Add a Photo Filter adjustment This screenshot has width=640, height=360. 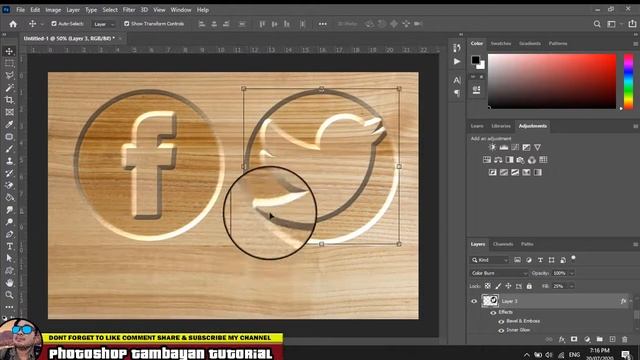pyautogui.click(x=520, y=160)
